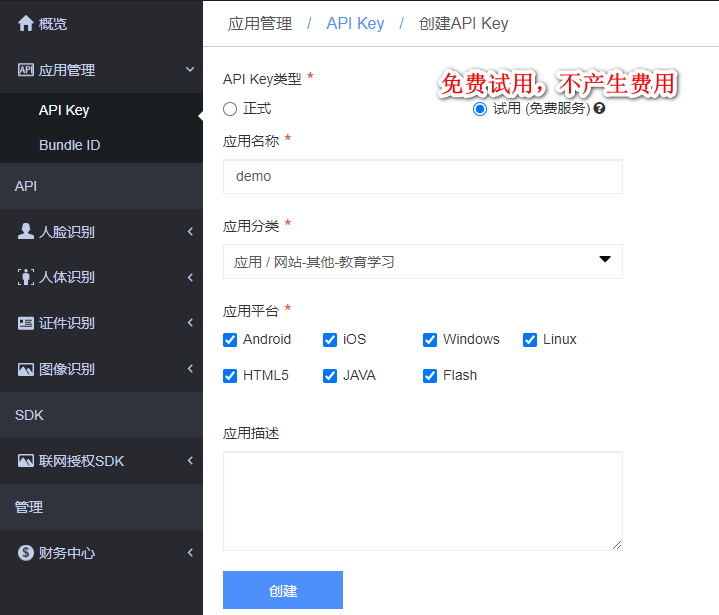This screenshot has width=719, height=615.
Task: Go to API Key breadcrumb link
Action: coord(355,23)
